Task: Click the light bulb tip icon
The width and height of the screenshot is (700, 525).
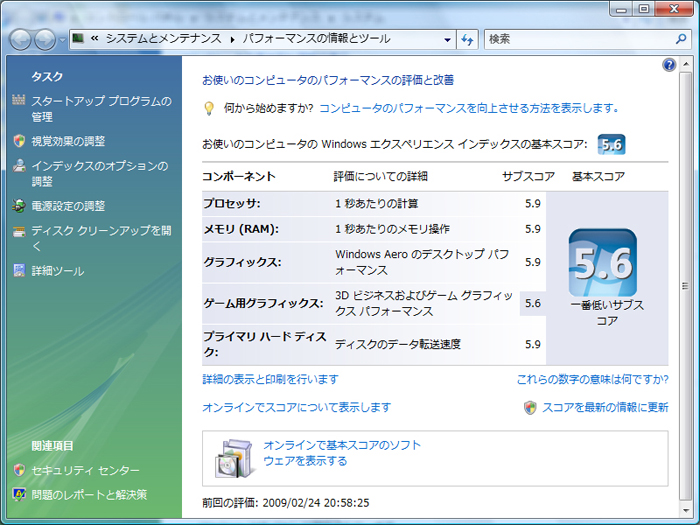Action: coord(208,108)
